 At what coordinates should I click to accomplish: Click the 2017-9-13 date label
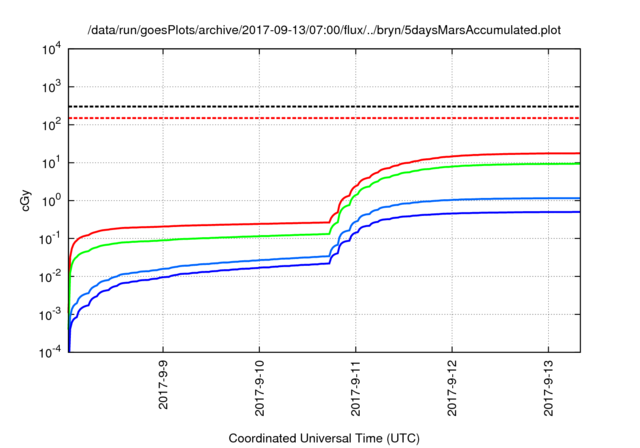coord(549,388)
